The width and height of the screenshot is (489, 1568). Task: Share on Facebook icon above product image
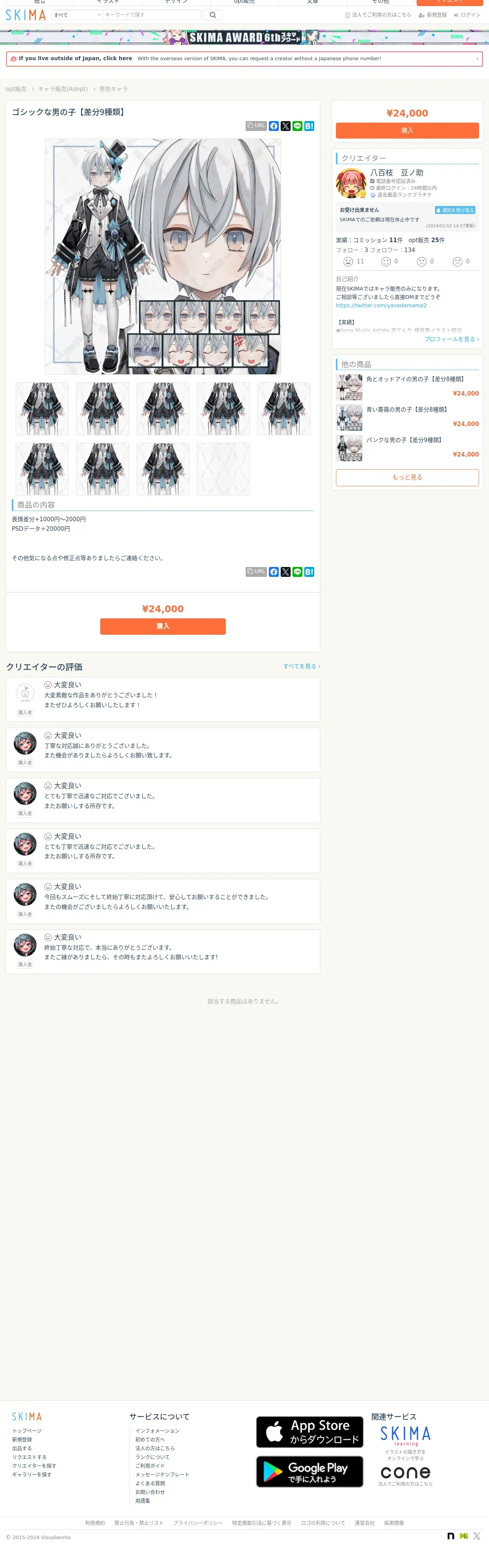coord(274,126)
